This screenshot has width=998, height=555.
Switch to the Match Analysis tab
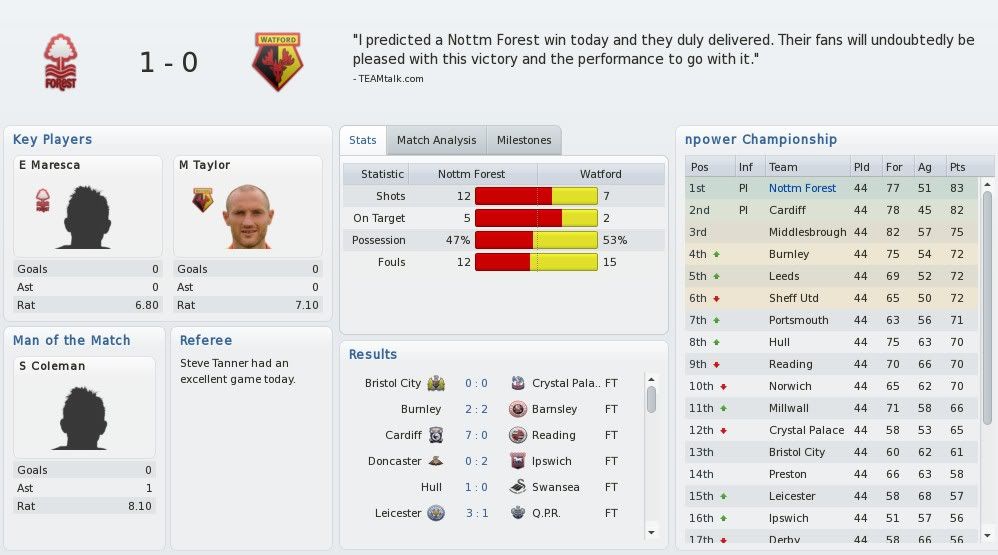437,140
